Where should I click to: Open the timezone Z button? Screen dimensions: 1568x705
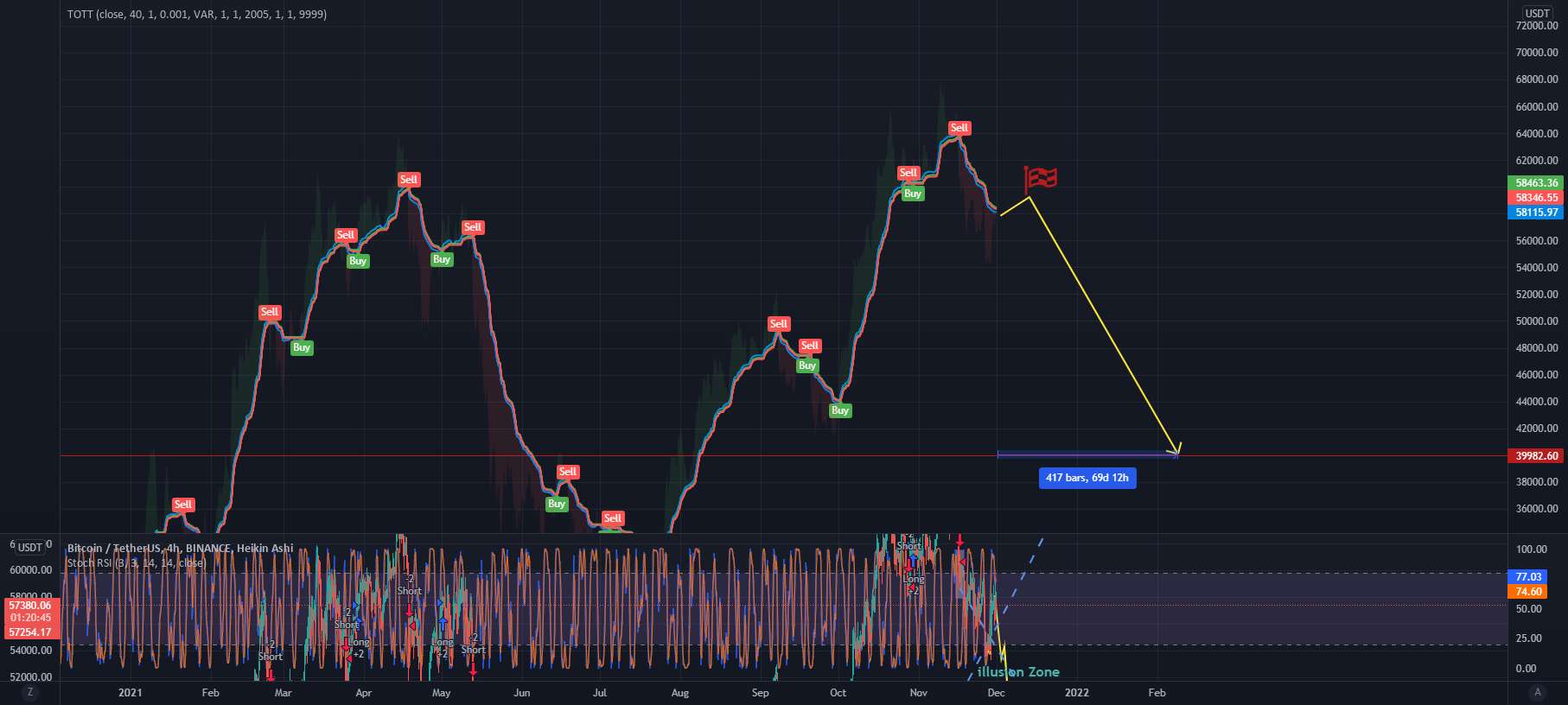click(x=30, y=692)
